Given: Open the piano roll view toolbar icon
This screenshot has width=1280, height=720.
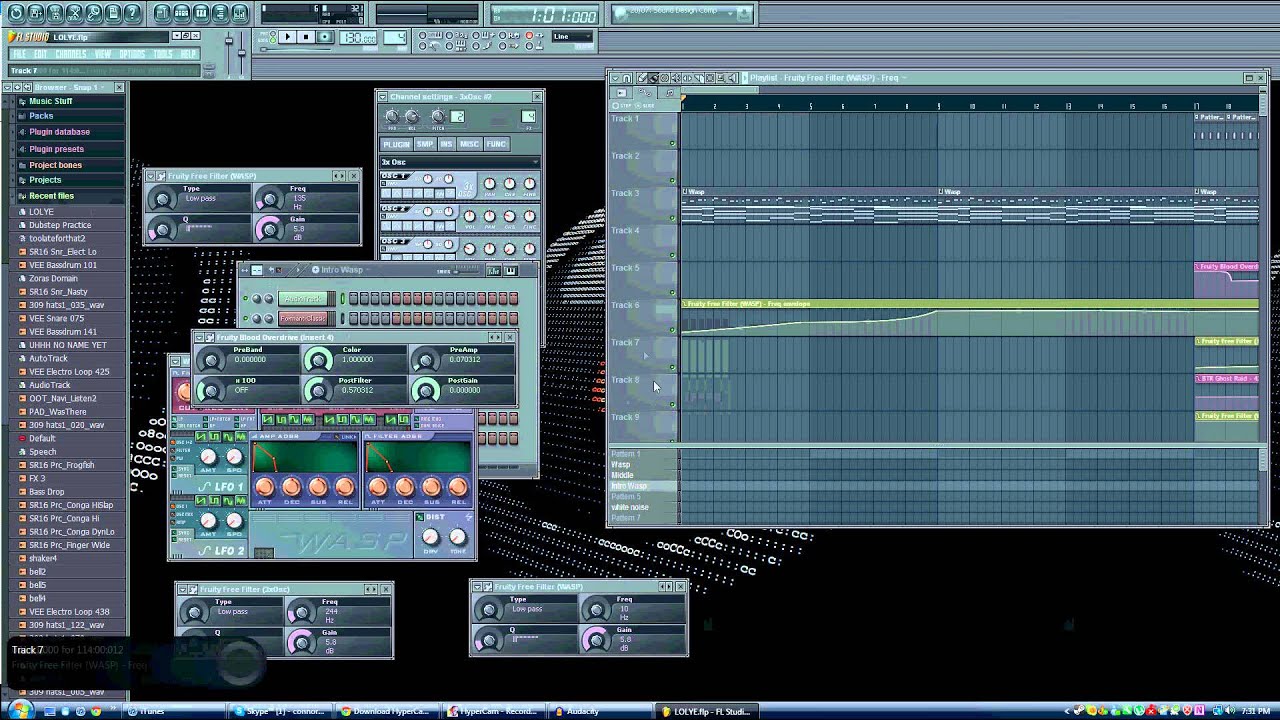Looking at the screenshot, I should click(x=201, y=13).
